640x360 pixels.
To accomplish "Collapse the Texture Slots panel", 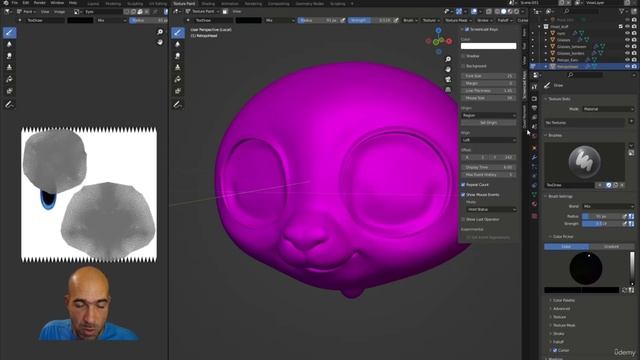I will point(559,99).
